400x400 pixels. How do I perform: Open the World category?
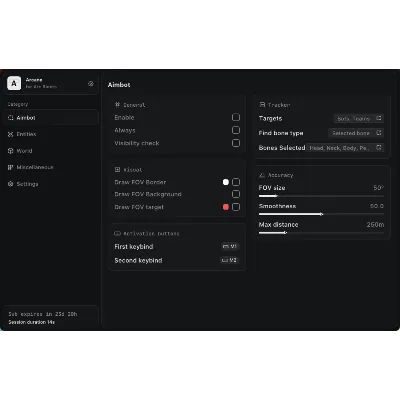51,151
